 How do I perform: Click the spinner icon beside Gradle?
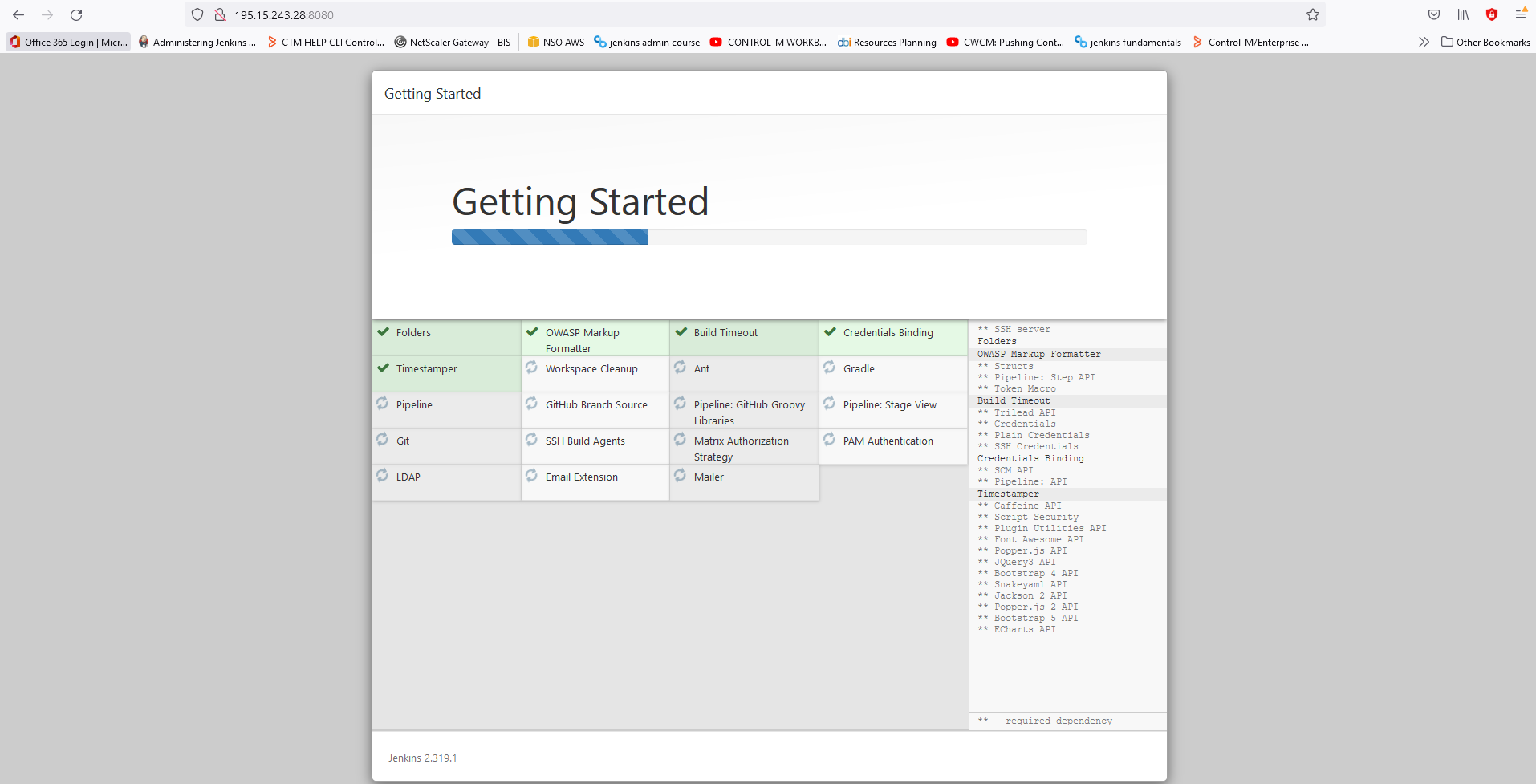coord(829,367)
